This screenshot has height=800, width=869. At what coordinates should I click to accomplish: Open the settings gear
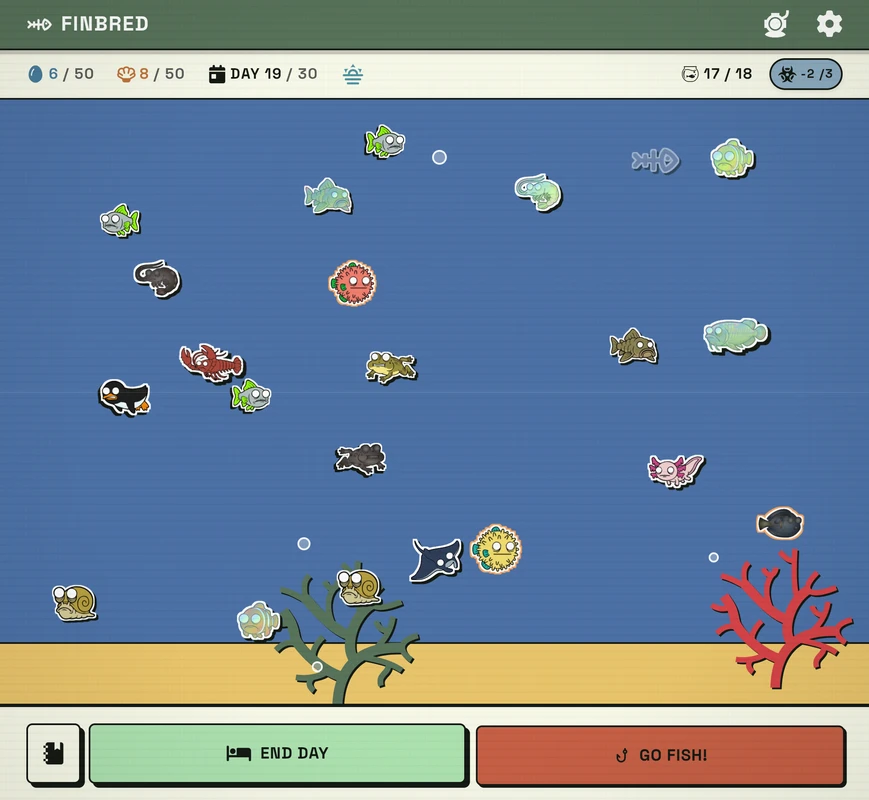click(829, 24)
